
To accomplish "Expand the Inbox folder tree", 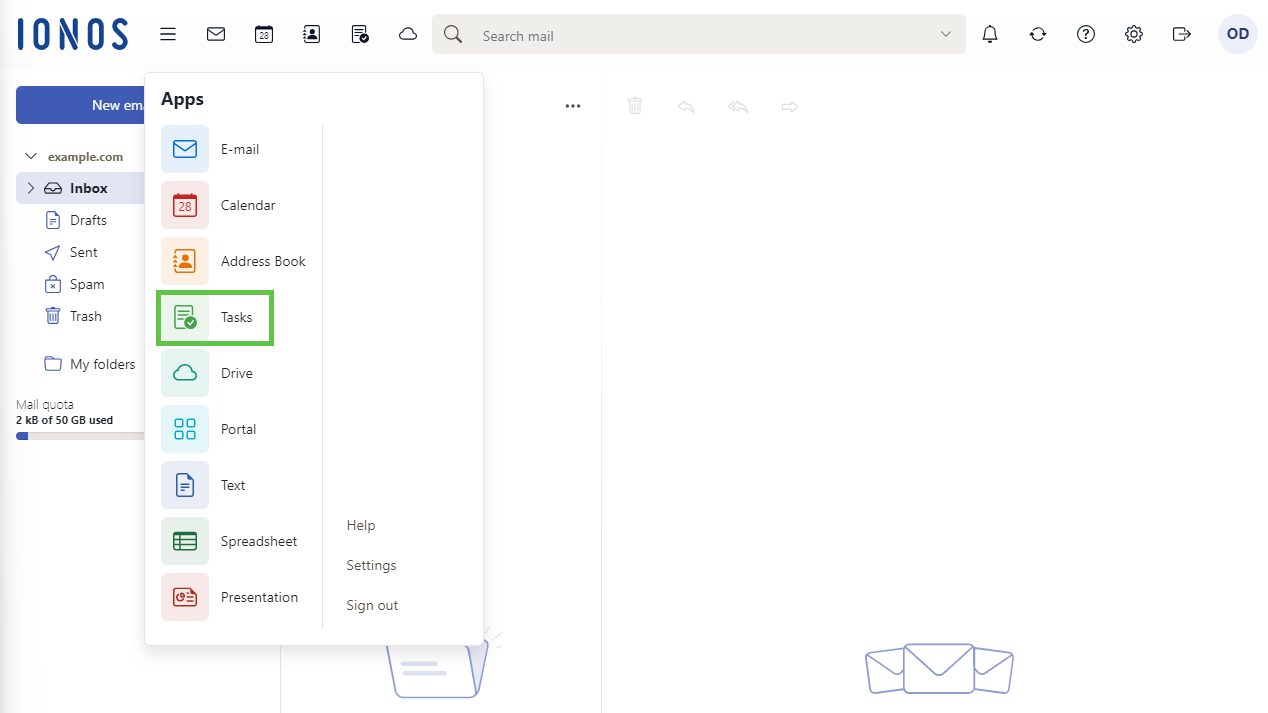I will pos(31,187).
